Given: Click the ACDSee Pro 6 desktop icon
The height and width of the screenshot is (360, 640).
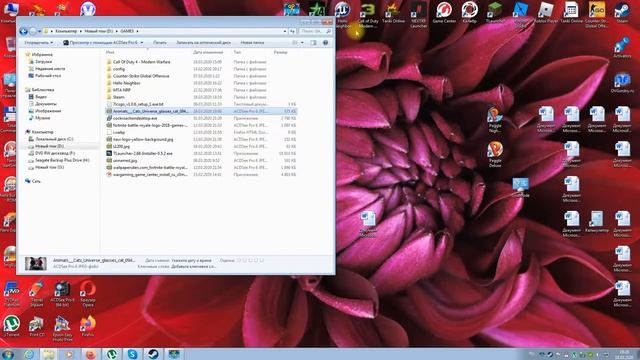Looking at the screenshot, I should (x=62, y=294).
